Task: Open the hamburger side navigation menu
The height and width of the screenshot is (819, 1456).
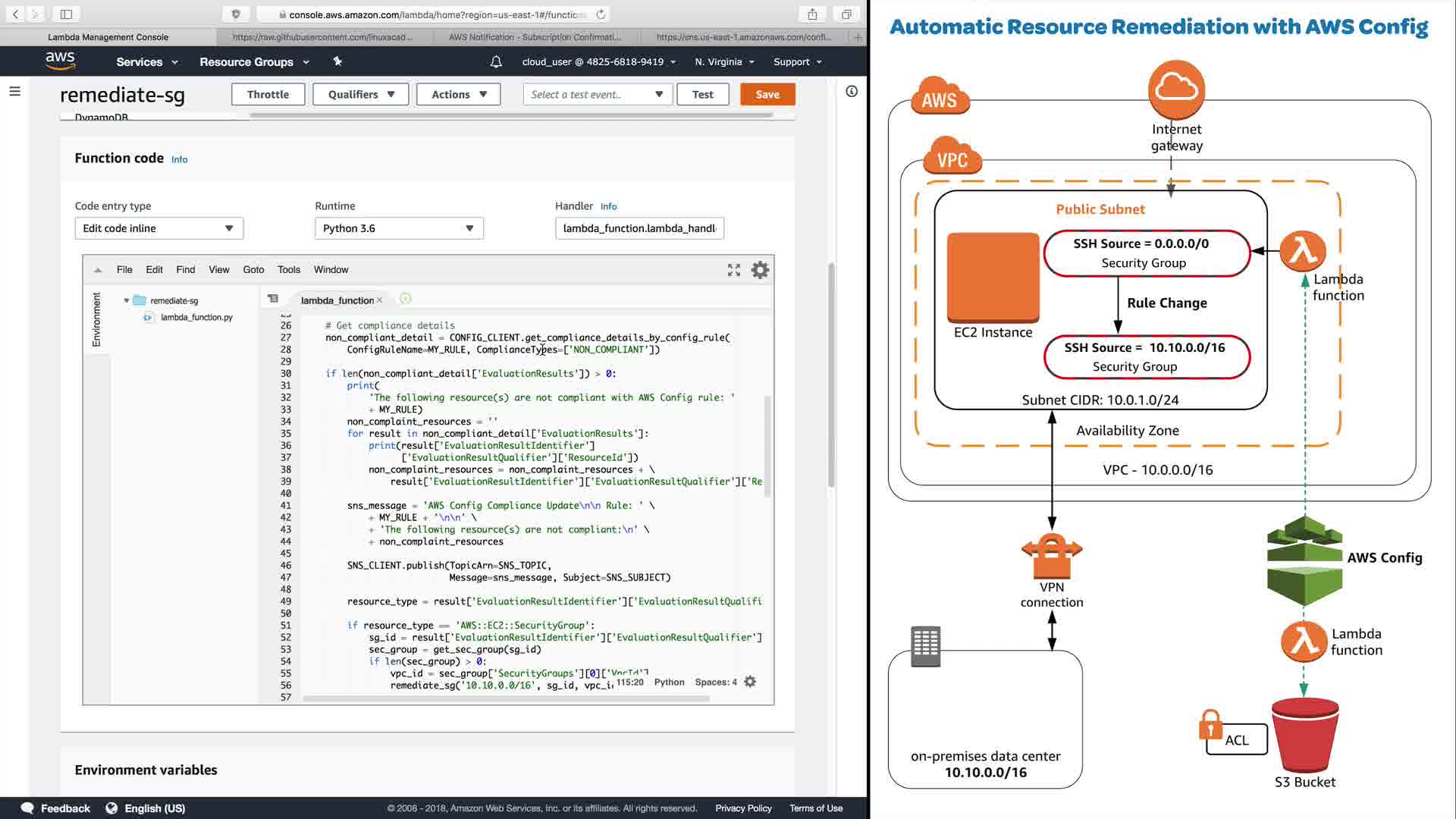Action: tap(14, 91)
